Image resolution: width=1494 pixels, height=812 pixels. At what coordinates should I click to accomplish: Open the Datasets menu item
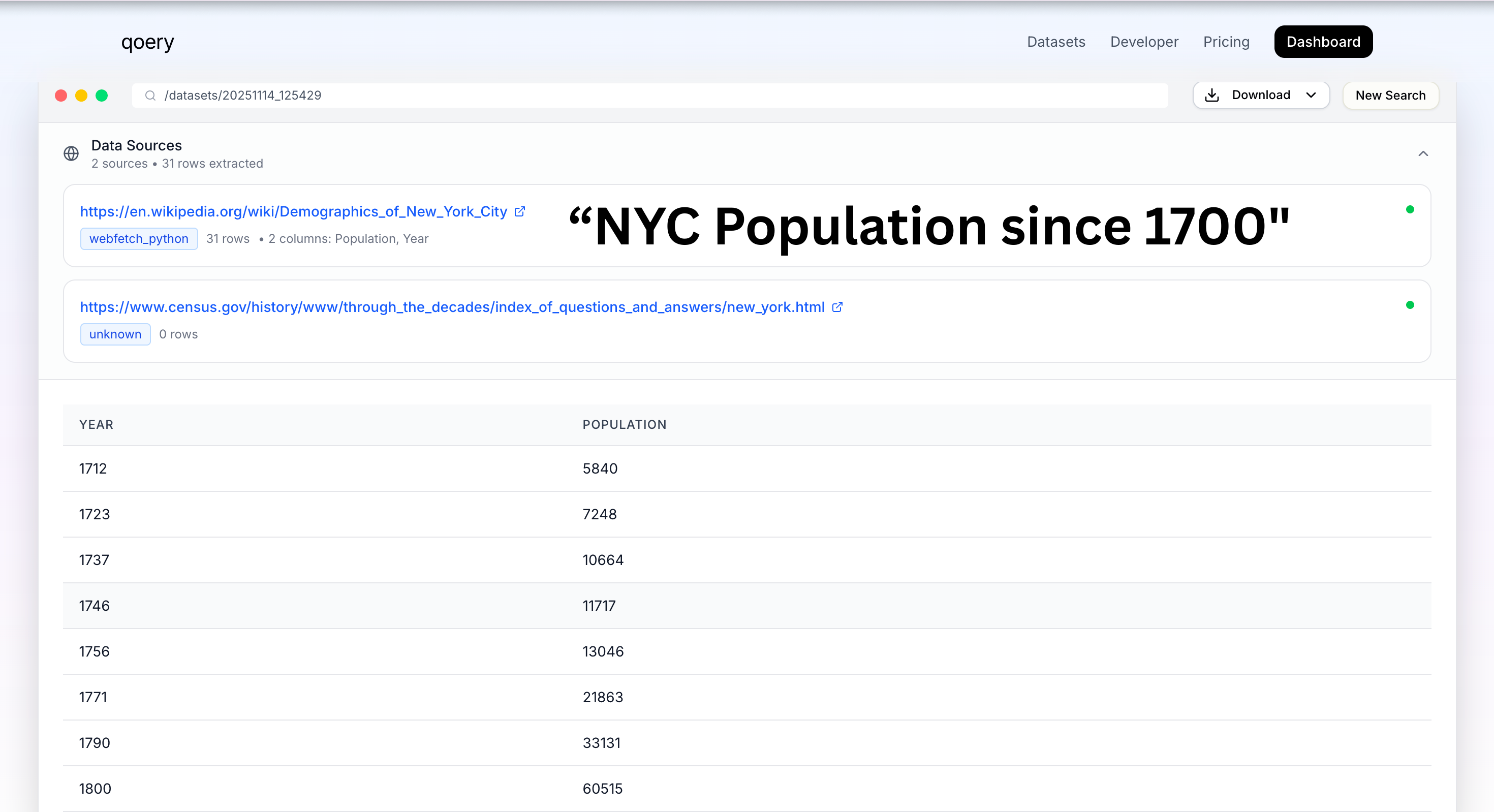click(1056, 41)
